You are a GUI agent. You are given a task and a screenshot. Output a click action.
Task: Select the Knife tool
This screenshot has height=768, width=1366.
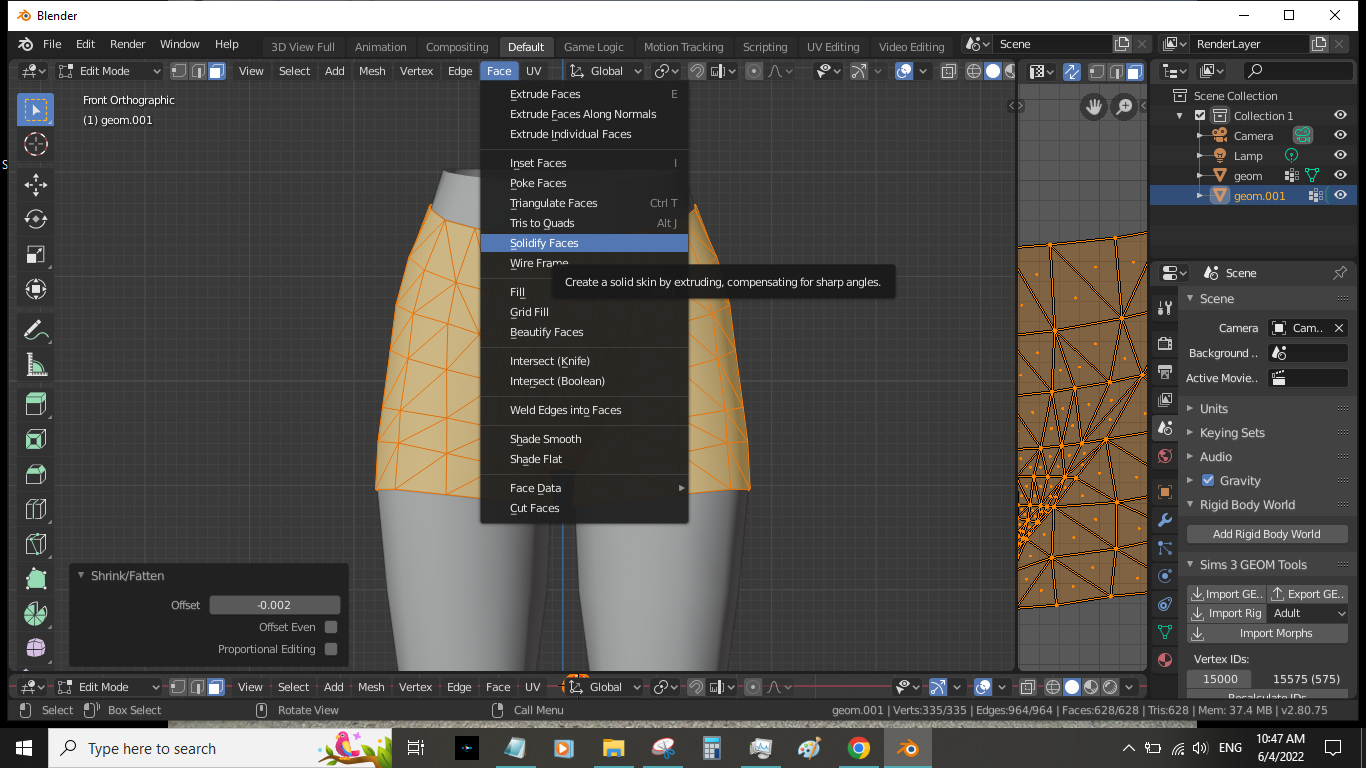pos(36,545)
